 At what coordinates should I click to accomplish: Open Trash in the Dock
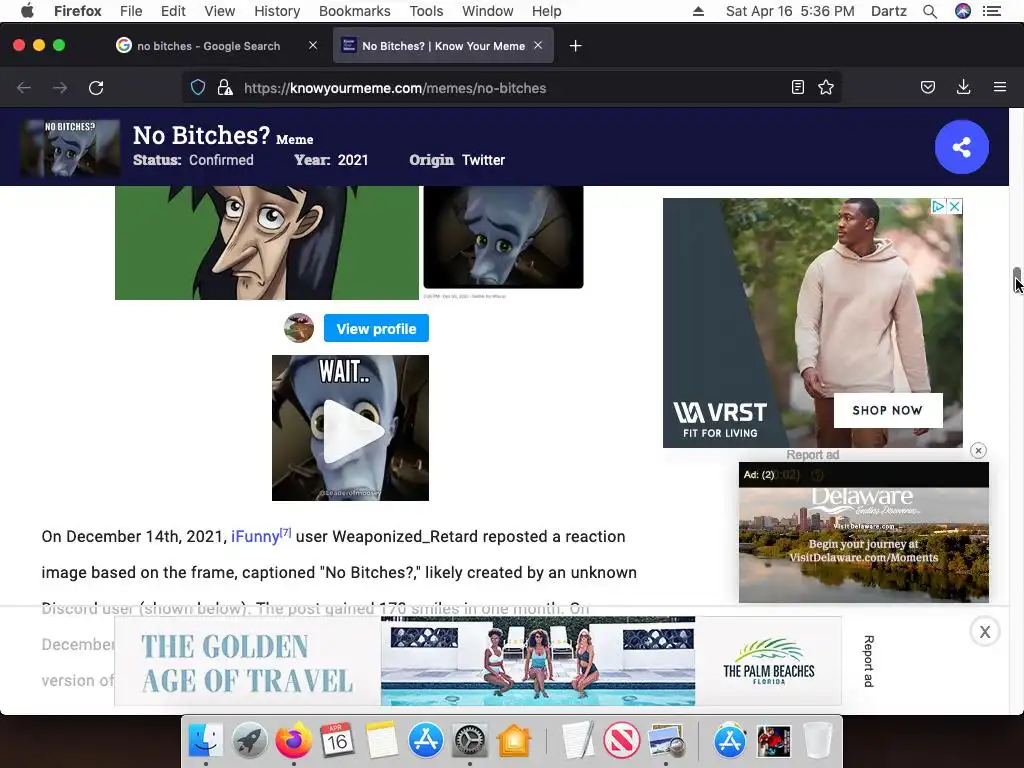pyautogui.click(x=817, y=741)
